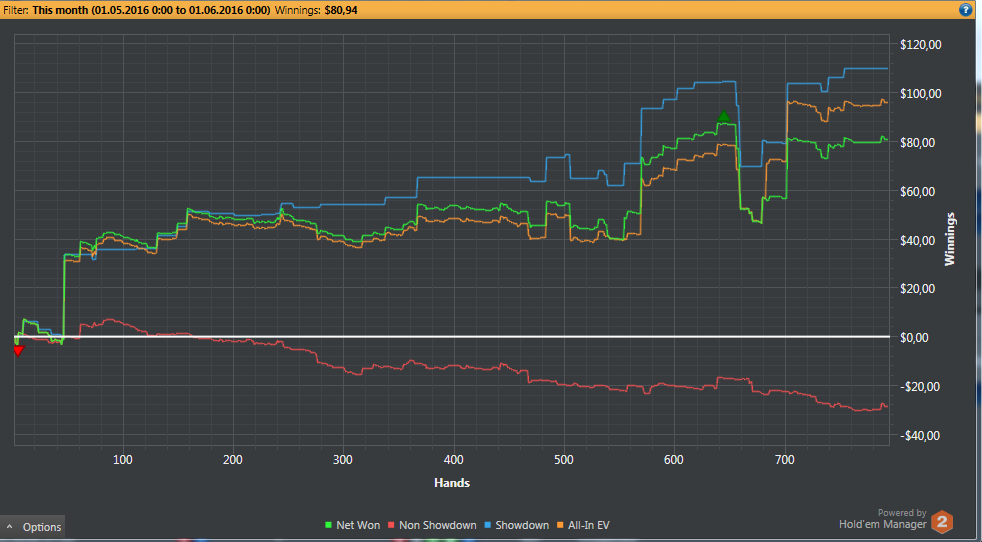Click the Winnings axis title

950,239
